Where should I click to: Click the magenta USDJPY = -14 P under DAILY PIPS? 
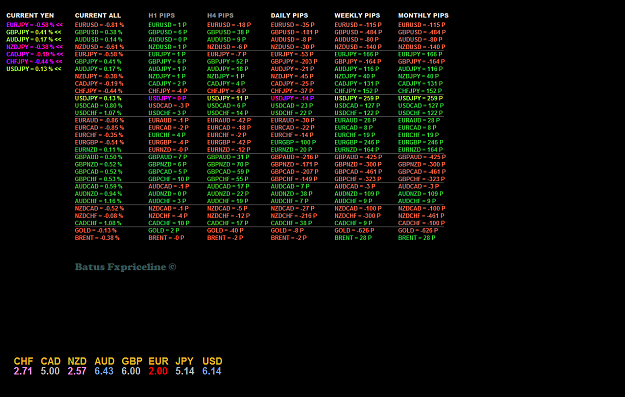click(x=292, y=98)
